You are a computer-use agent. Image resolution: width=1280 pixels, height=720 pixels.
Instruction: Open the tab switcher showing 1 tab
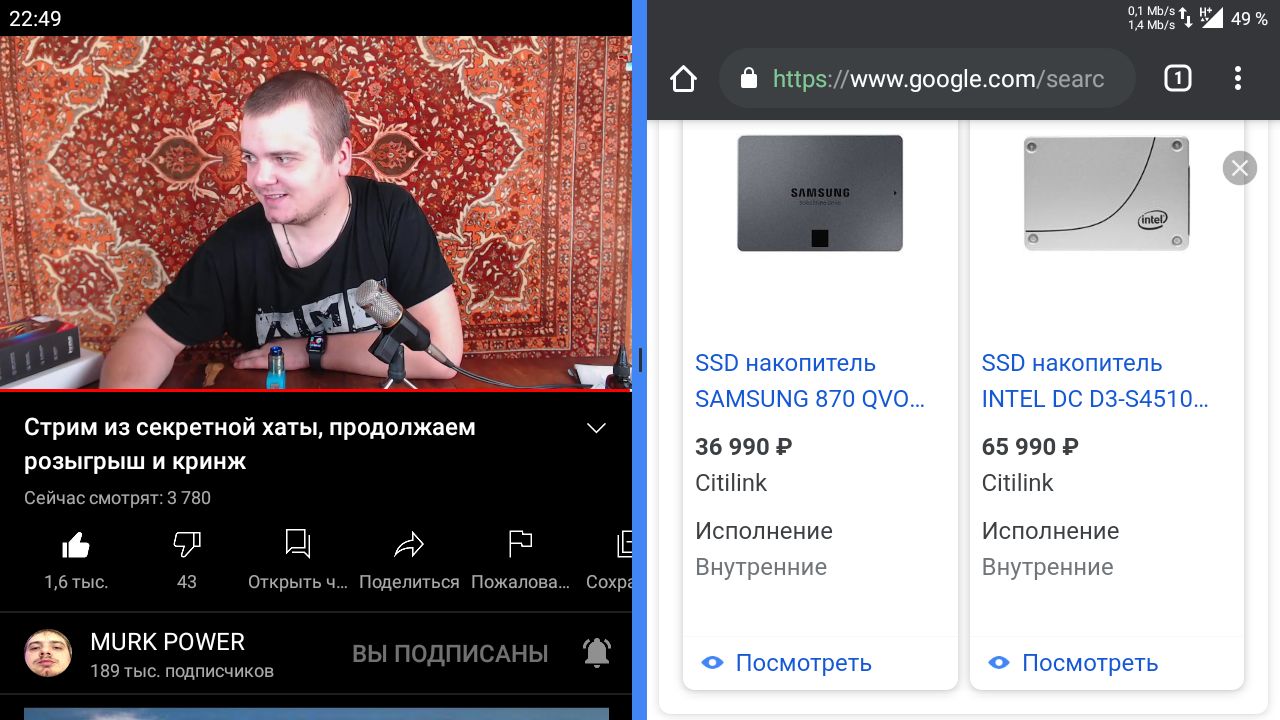[x=1178, y=78]
